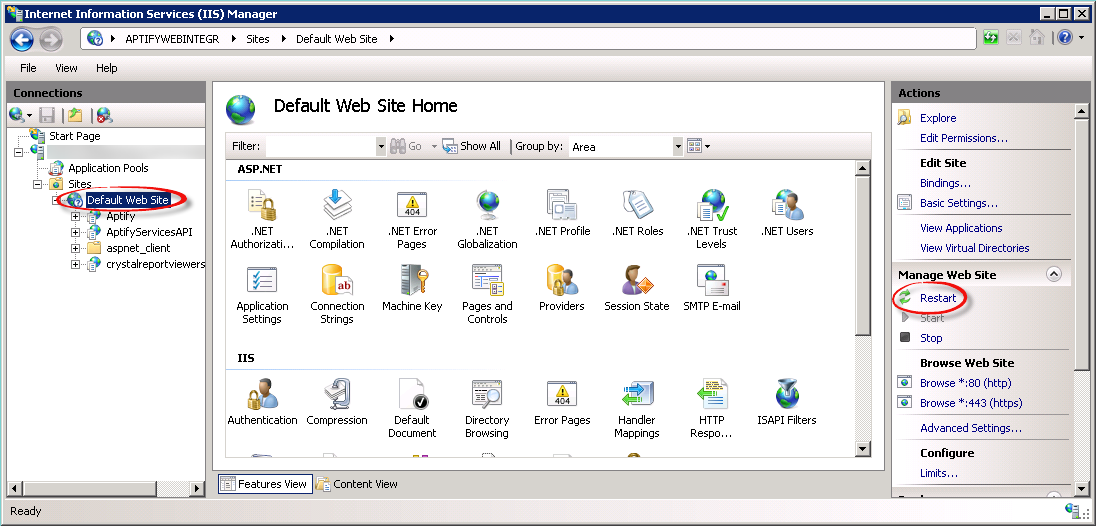Restart the web site
The height and width of the screenshot is (526, 1096).
click(938, 298)
